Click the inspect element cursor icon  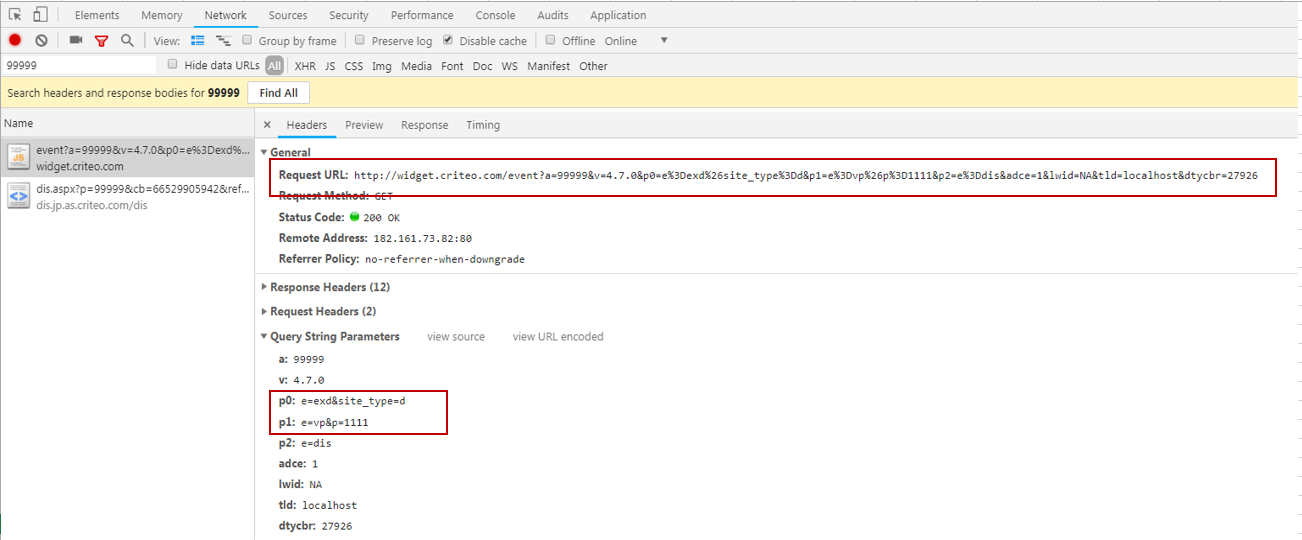(x=15, y=15)
